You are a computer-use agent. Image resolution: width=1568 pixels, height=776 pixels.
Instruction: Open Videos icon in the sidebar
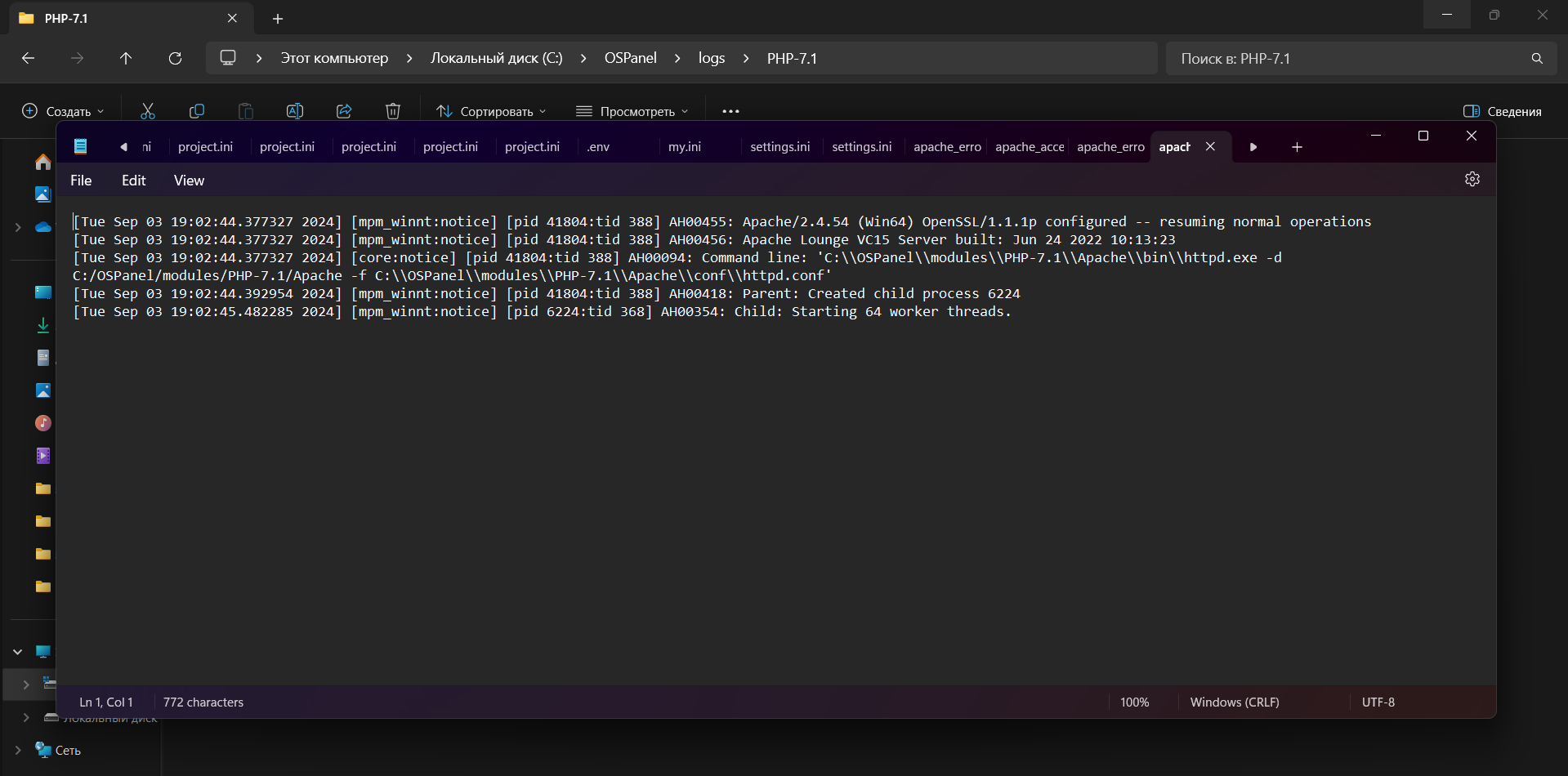[43, 456]
